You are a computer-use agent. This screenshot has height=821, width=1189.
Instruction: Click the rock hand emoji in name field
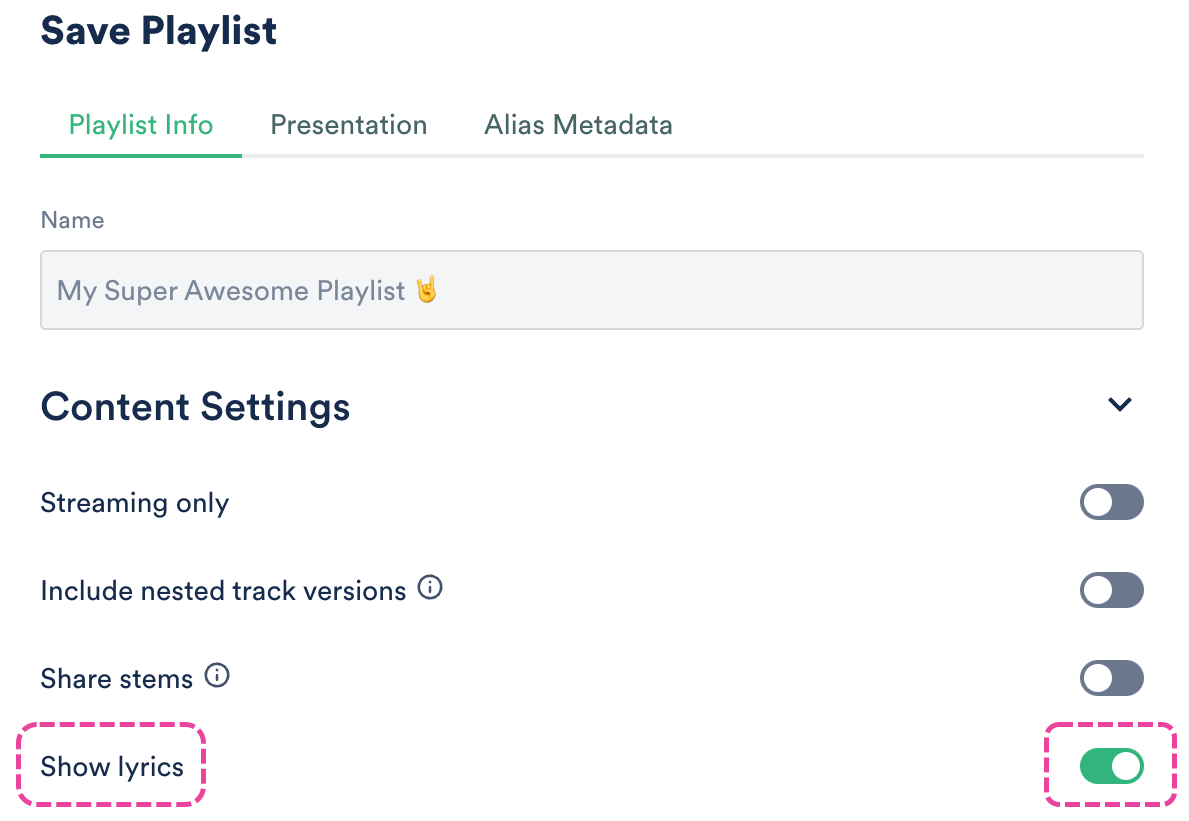tap(427, 290)
